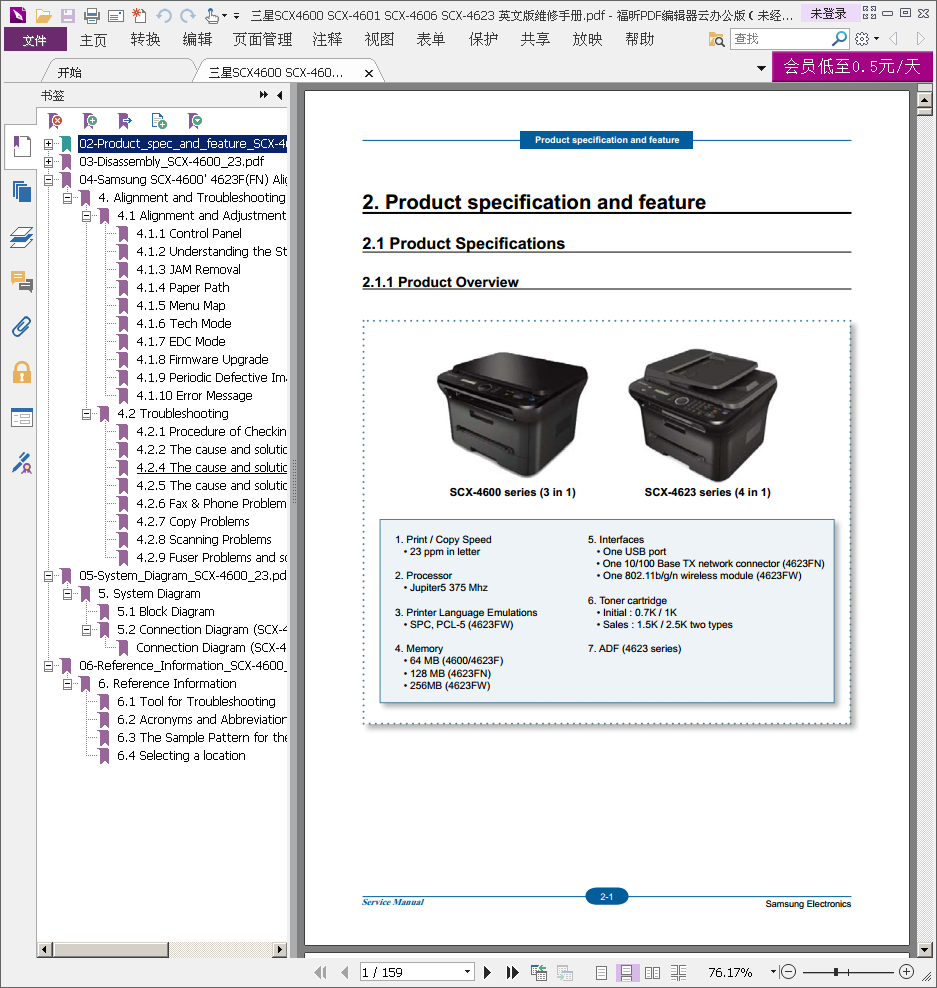Undo the last action
937x988 pixels.
point(164,15)
